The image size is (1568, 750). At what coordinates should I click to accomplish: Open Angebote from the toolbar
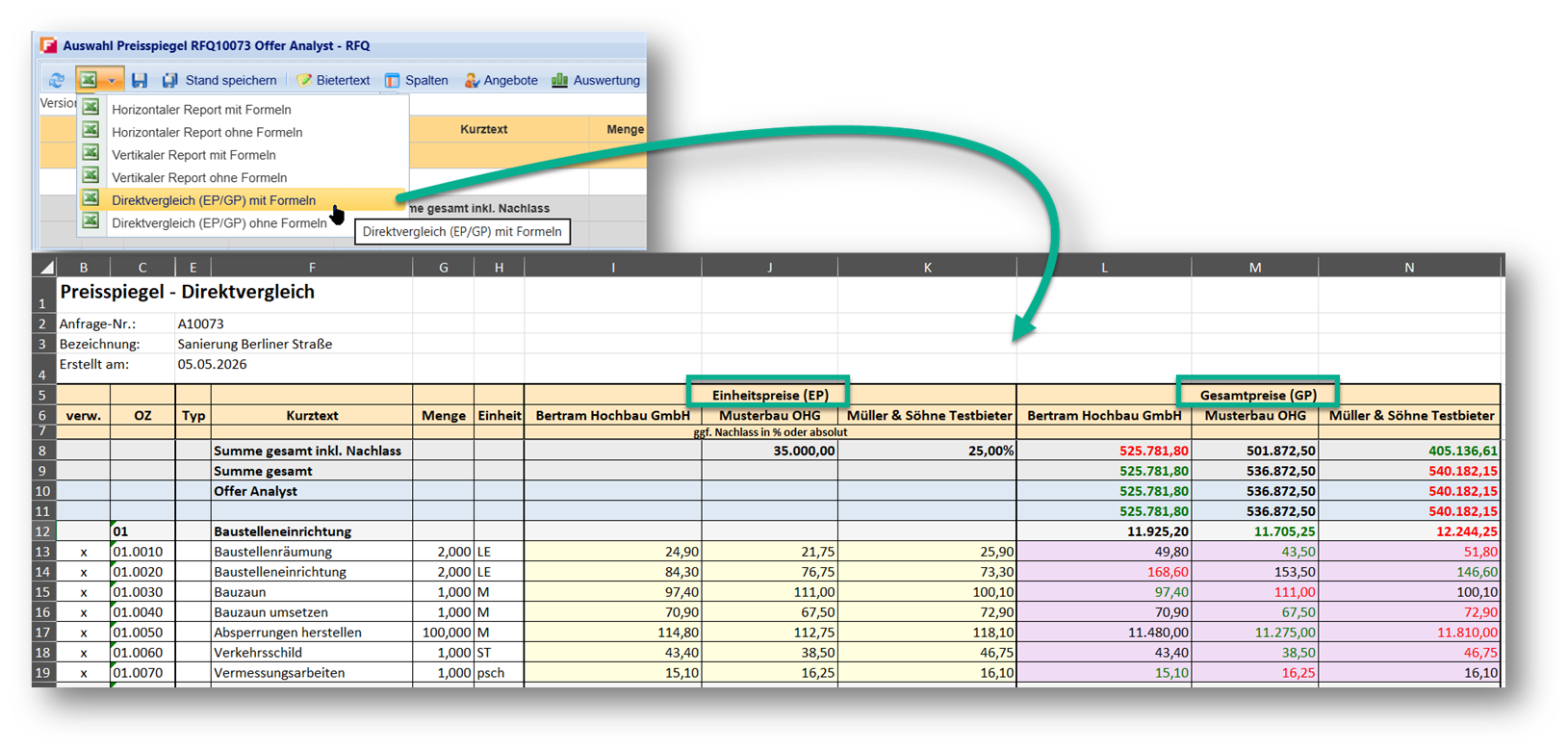501,80
